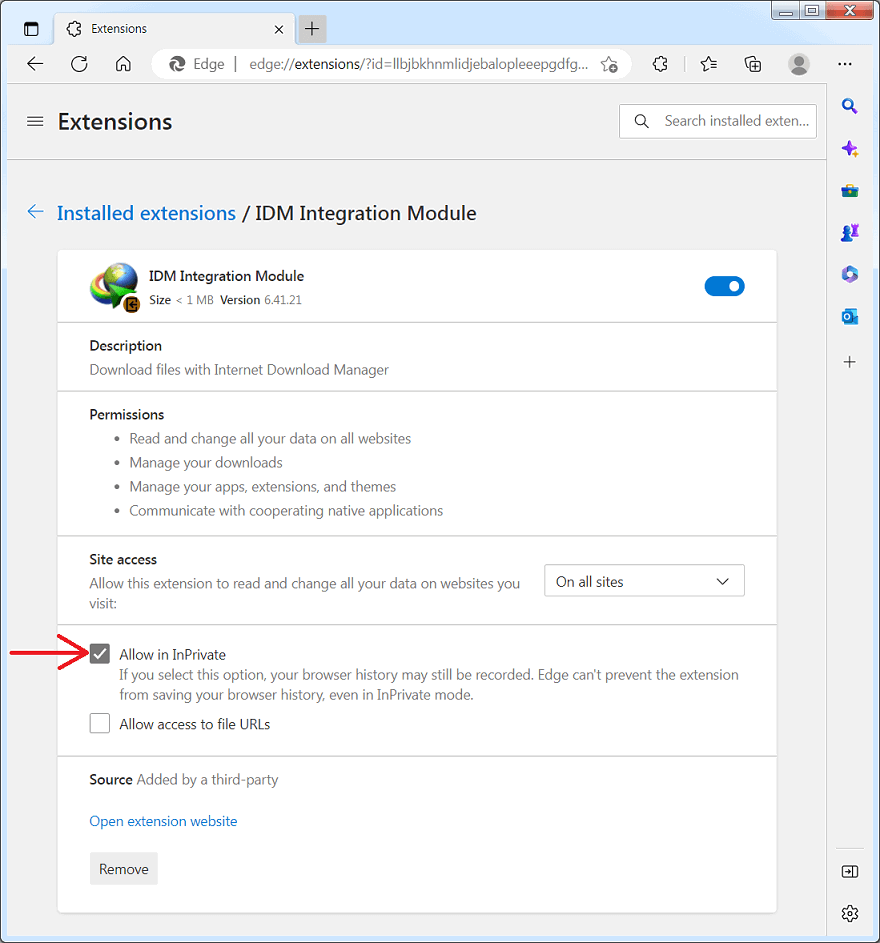Open the Installed extensions breadcrumb link
The height and width of the screenshot is (943, 880).
[146, 213]
